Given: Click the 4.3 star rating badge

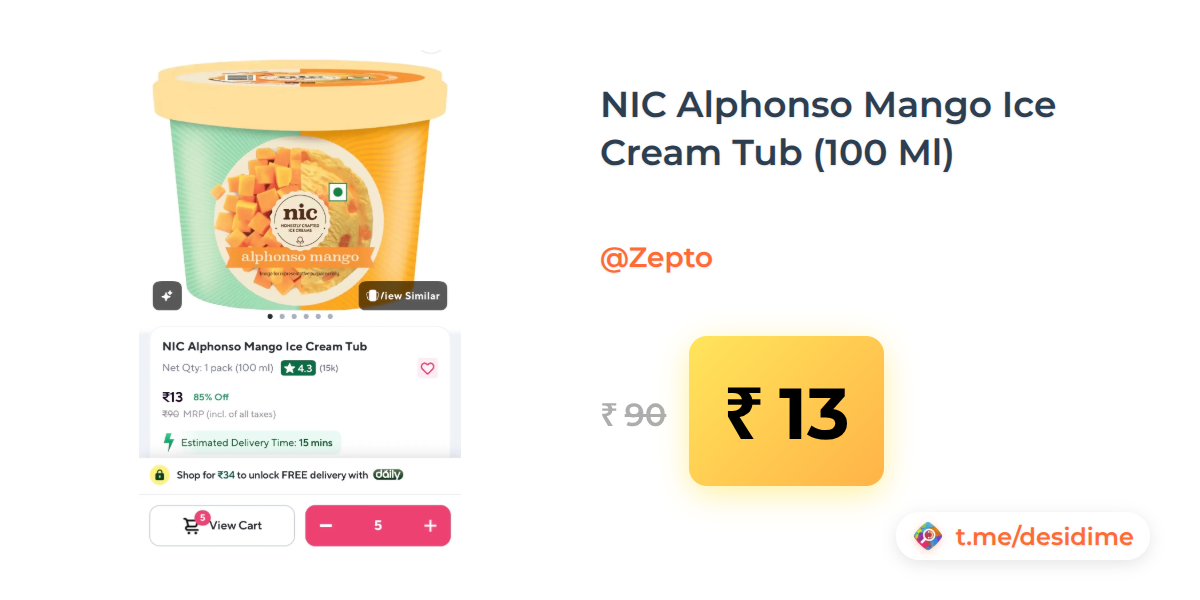Looking at the screenshot, I should [x=298, y=368].
